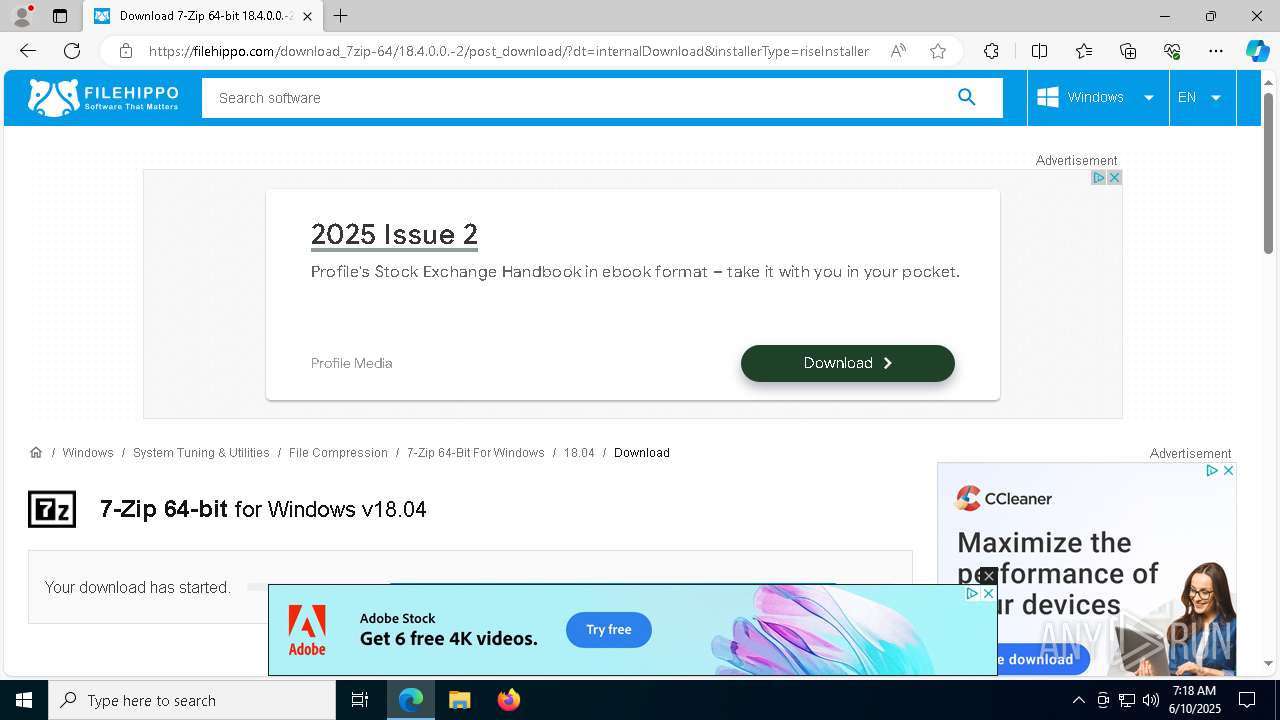Go back to the previous page
1280x720 pixels.
[x=28, y=51]
